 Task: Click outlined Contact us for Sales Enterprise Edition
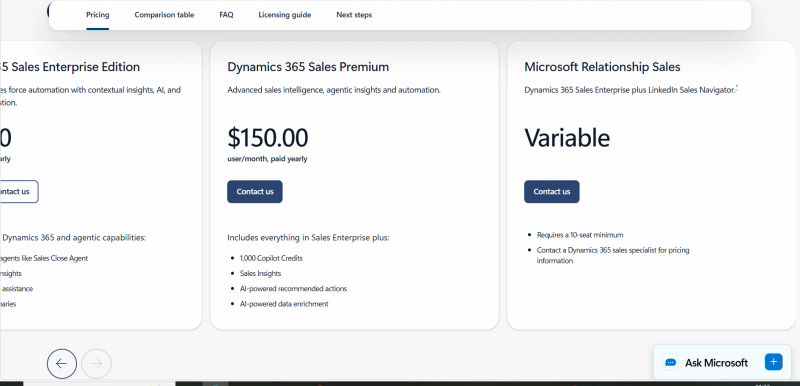point(18,192)
